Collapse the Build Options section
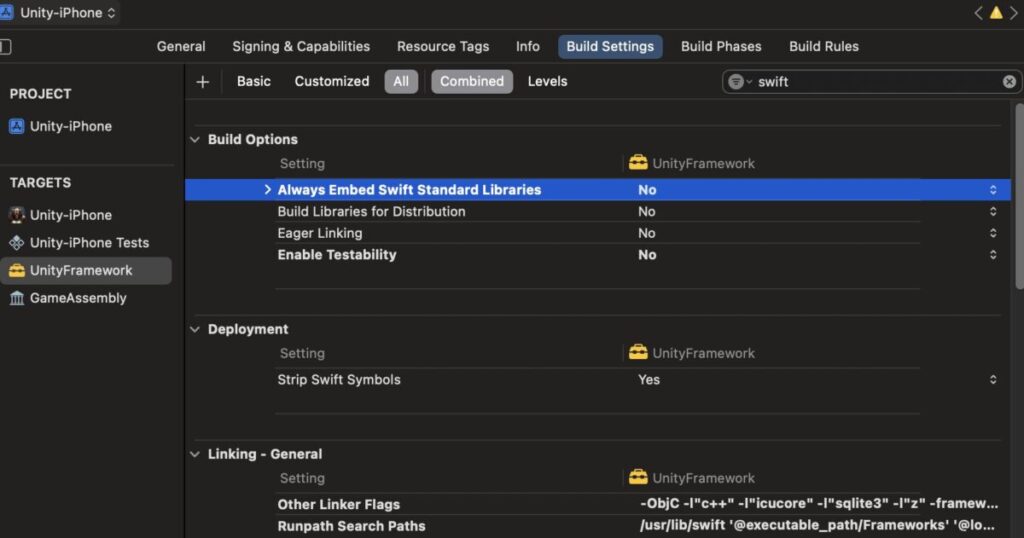The height and width of the screenshot is (538, 1024). 195,139
